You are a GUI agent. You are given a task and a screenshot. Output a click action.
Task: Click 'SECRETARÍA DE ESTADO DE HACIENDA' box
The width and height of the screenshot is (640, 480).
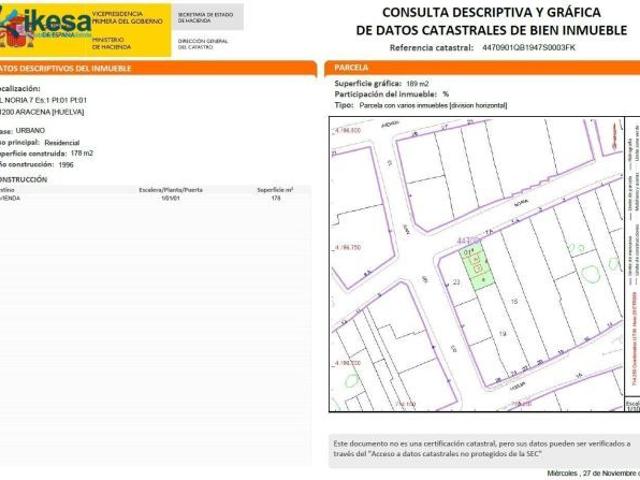pos(207,18)
